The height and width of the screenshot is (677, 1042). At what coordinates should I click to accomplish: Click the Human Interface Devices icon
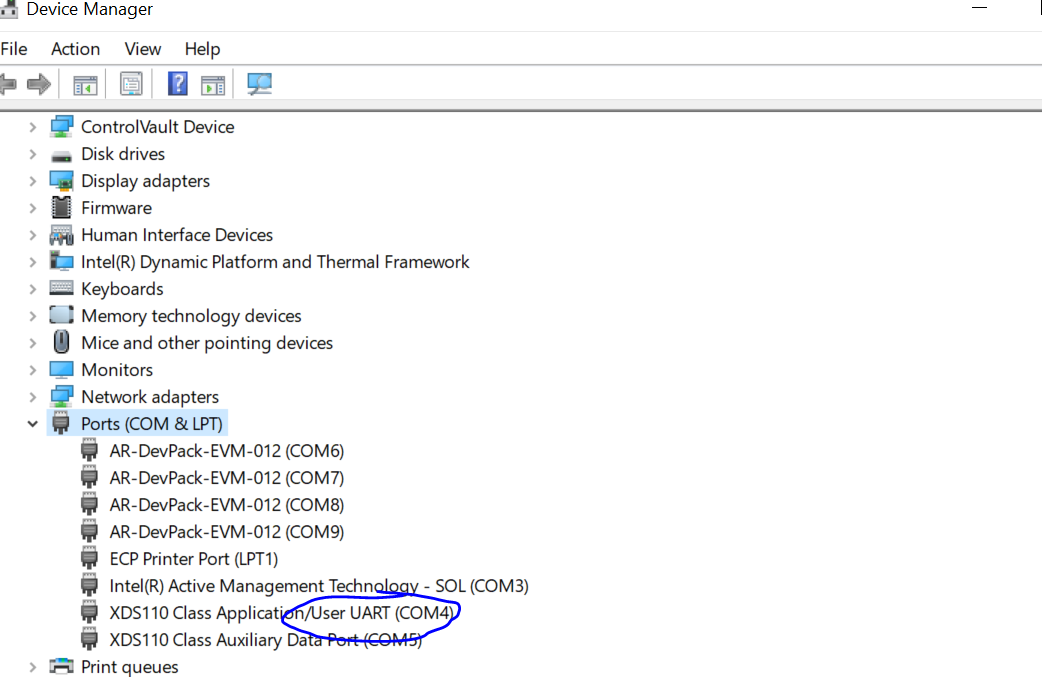pos(61,235)
